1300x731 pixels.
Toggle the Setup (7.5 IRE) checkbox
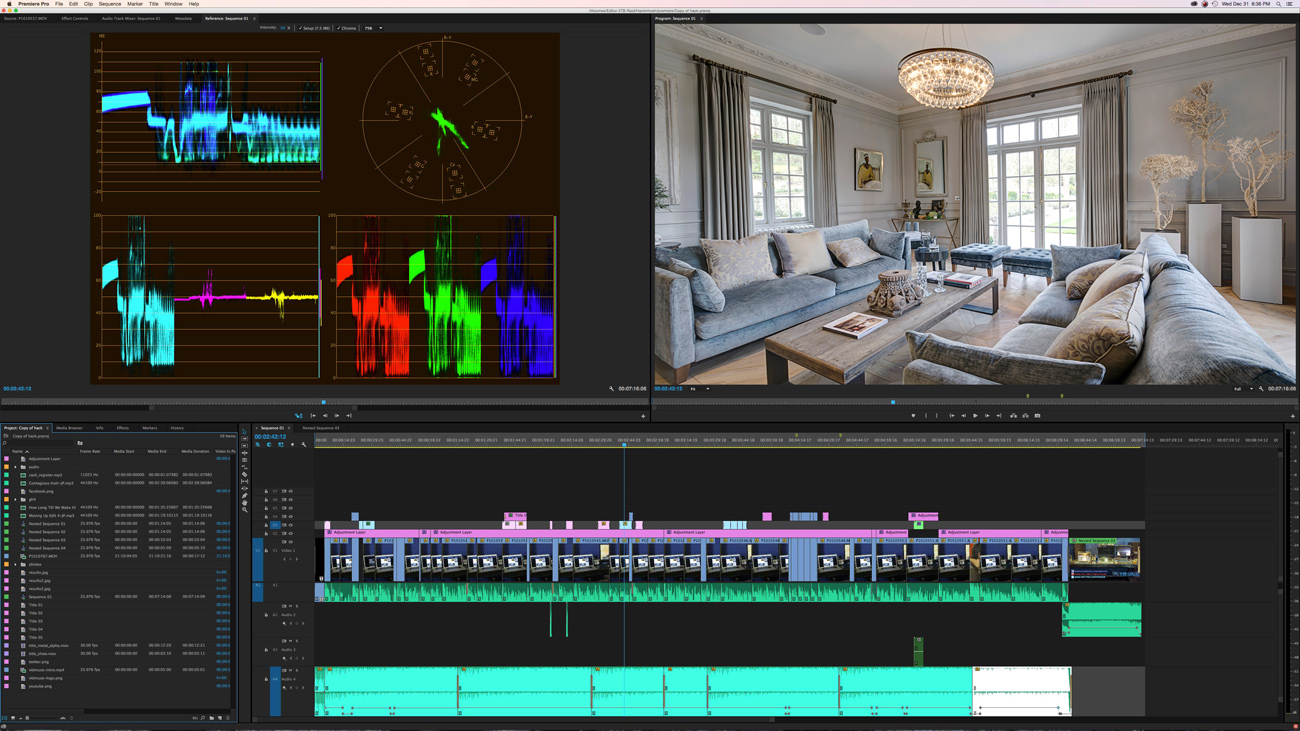(314, 28)
